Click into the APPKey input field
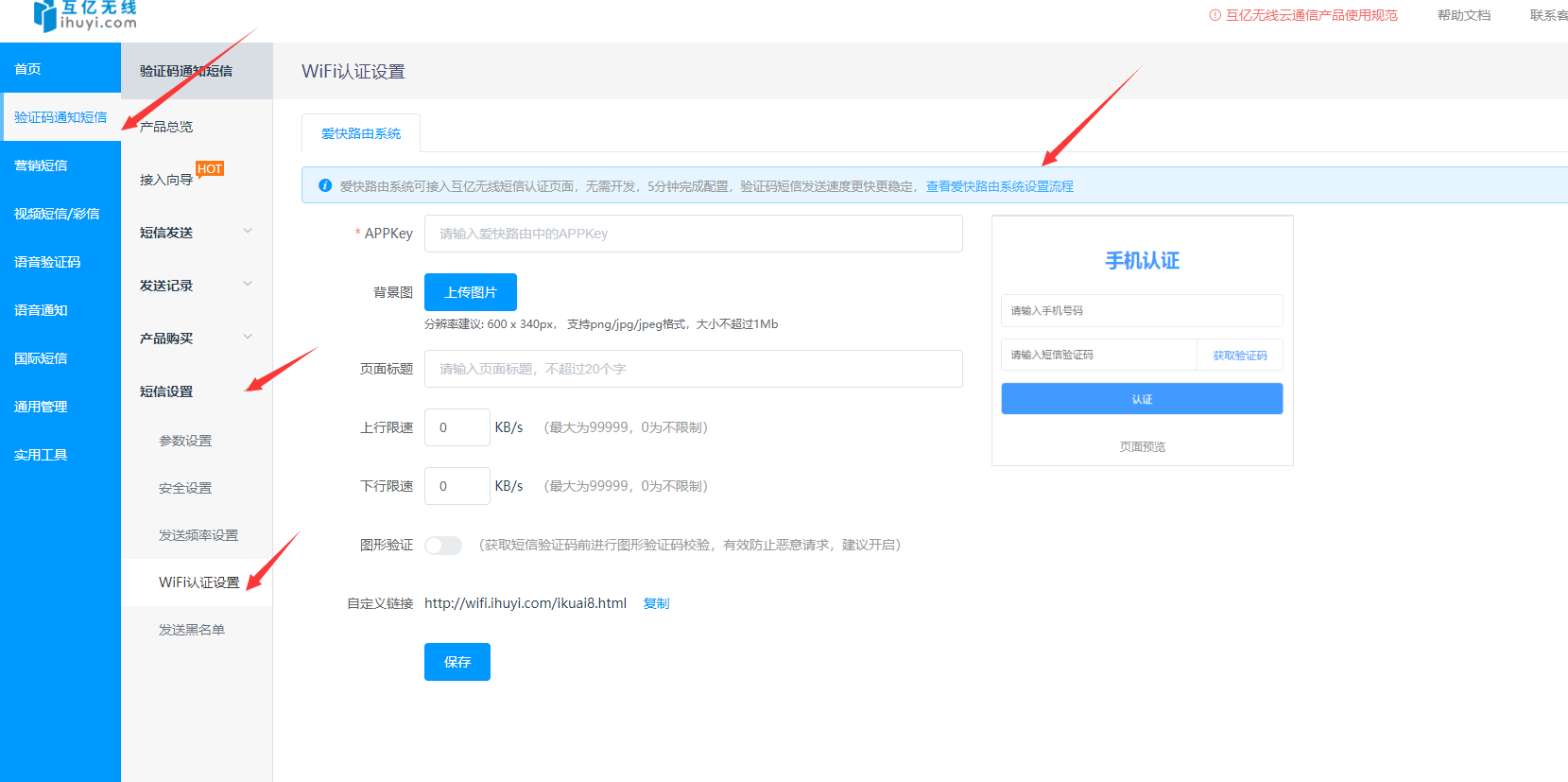1568x782 pixels. pos(694,234)
